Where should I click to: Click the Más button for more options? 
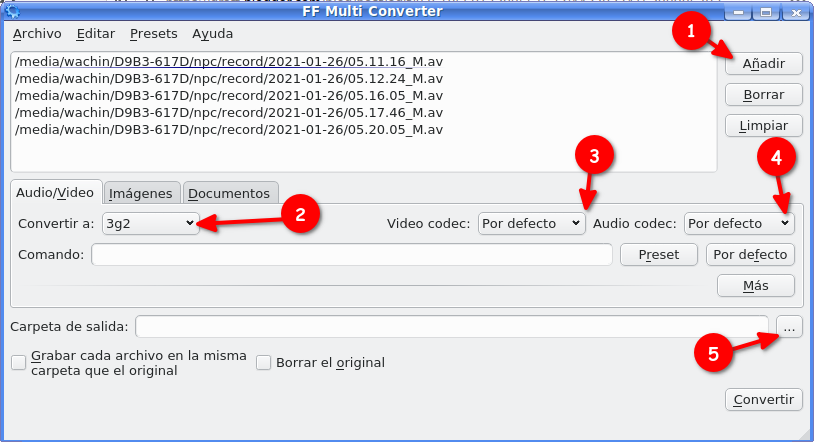[x=756, y=286]
